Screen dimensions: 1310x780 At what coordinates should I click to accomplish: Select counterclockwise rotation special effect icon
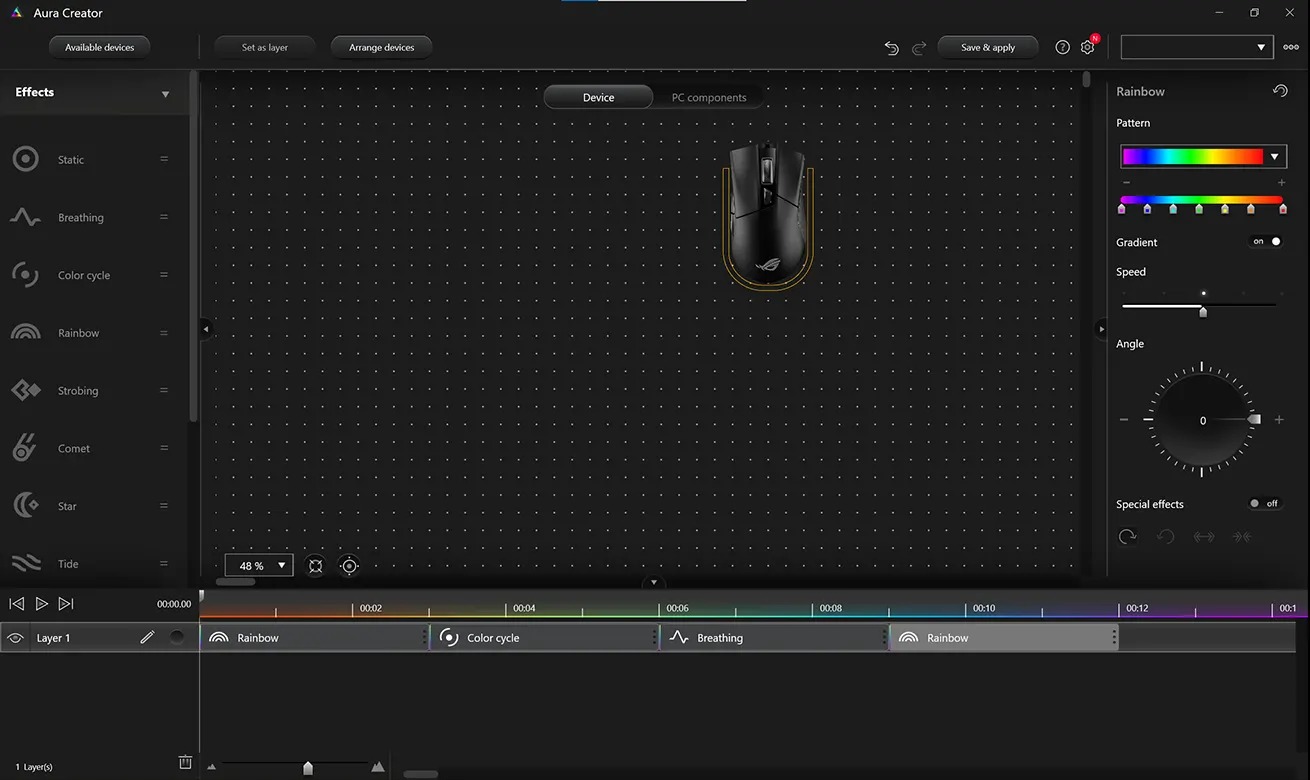[1165, 537]
